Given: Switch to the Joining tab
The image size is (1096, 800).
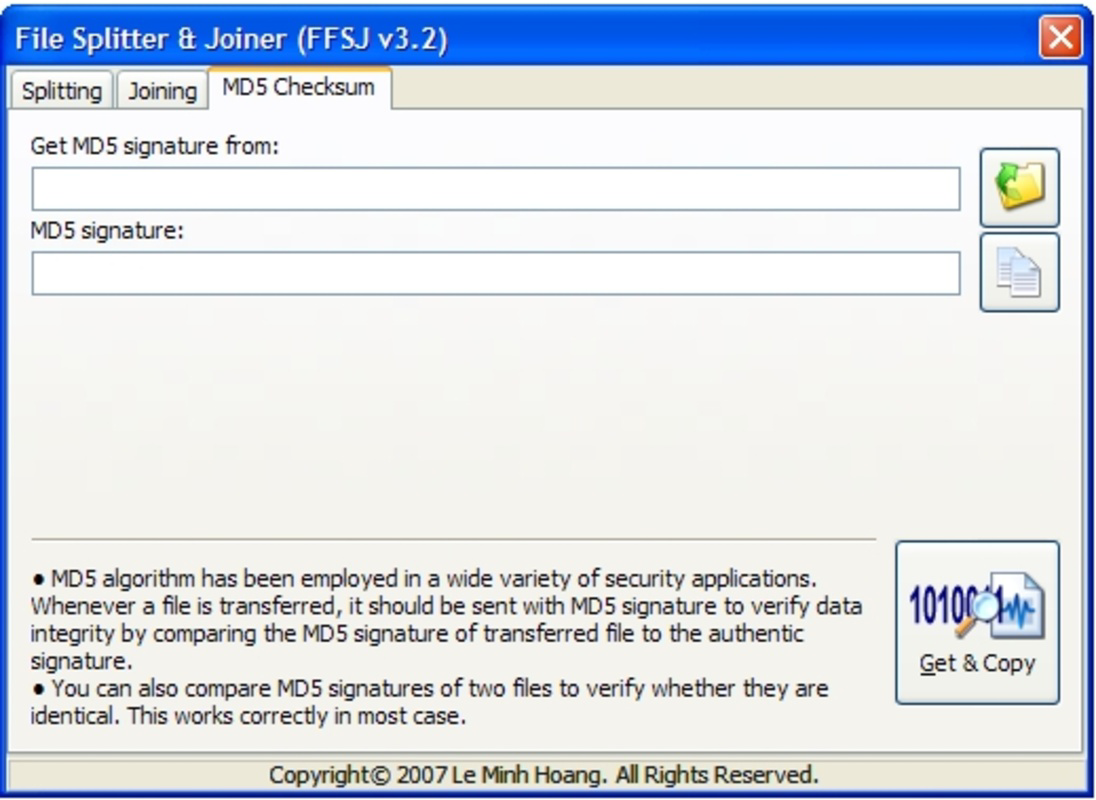Looking at the screenshot, I should [162, 90].
